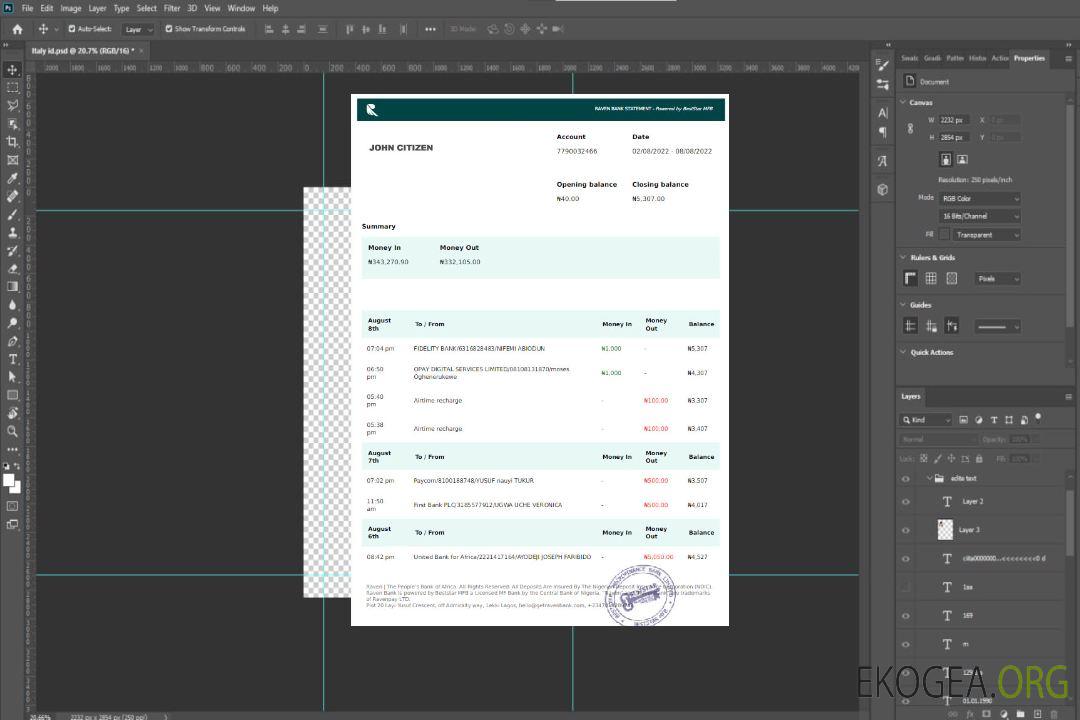Select the Crop tool
The height and width of the screenshot is (720, 1080).
tap(12, 142)
